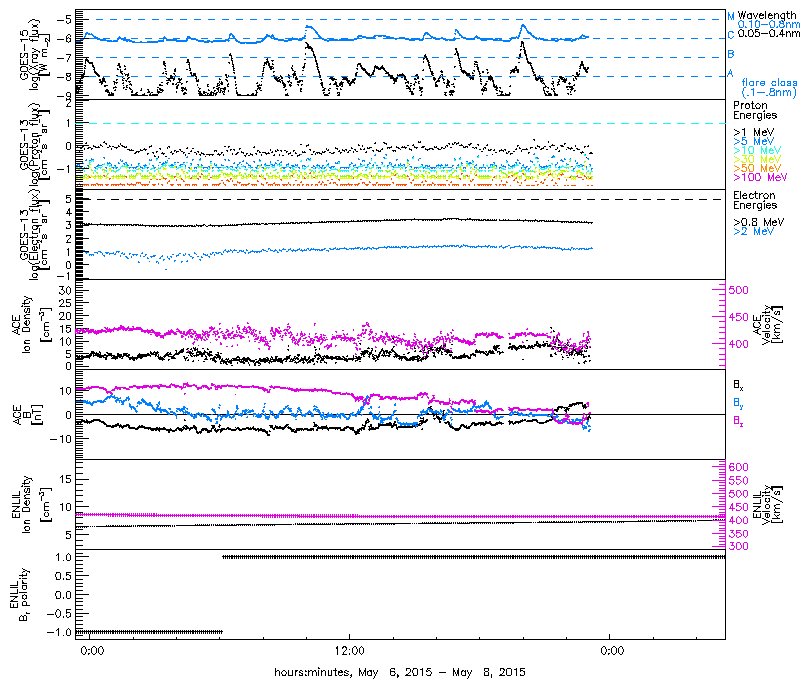Click the '1.0' Br polarity tick value
This screenshot has height=680, width=800.
(63, 557)
